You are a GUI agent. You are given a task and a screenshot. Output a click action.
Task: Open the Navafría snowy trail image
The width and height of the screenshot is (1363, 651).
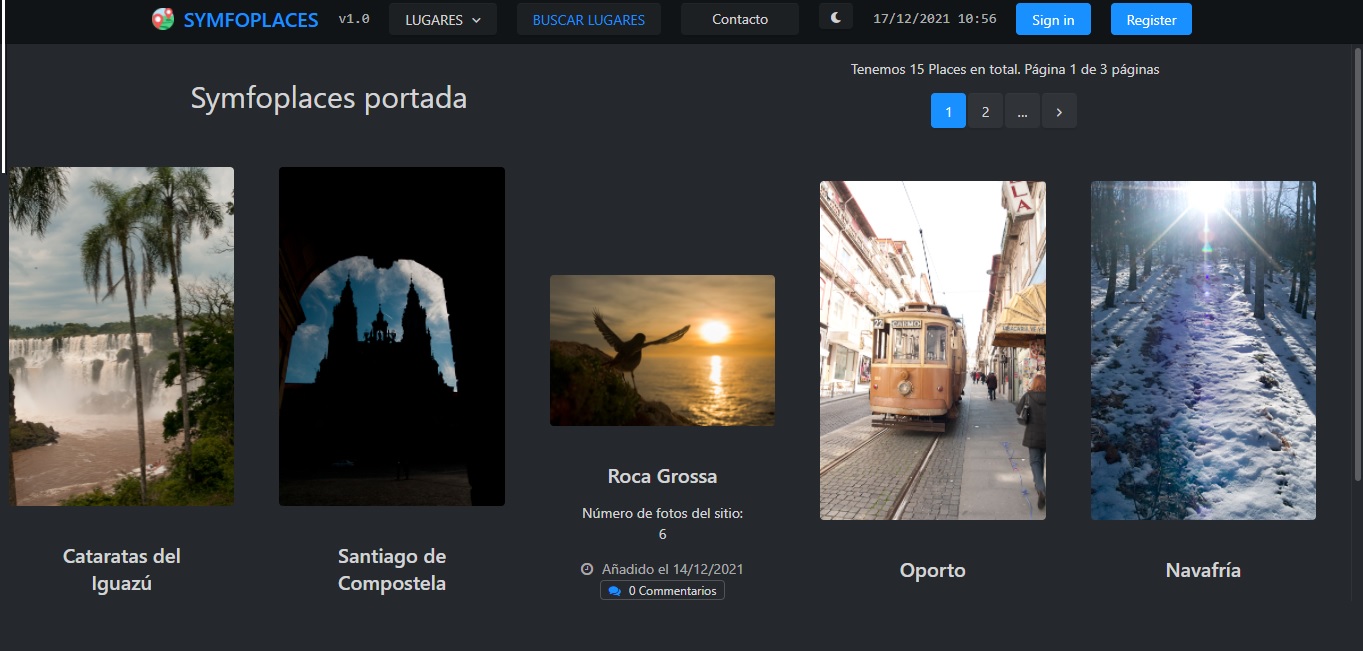click(x=1202, y=350)
